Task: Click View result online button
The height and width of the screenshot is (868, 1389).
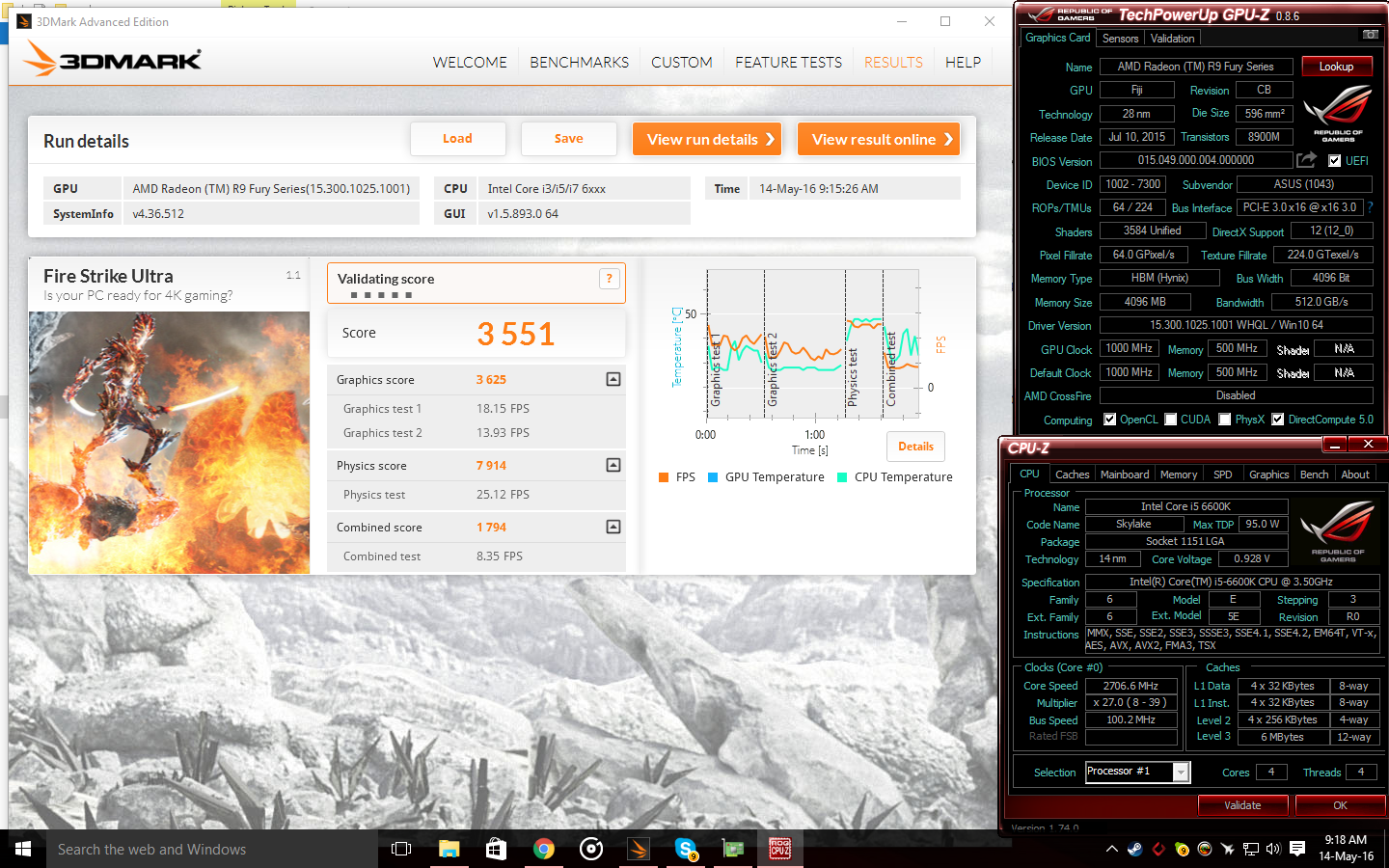Action: (879, 139)
